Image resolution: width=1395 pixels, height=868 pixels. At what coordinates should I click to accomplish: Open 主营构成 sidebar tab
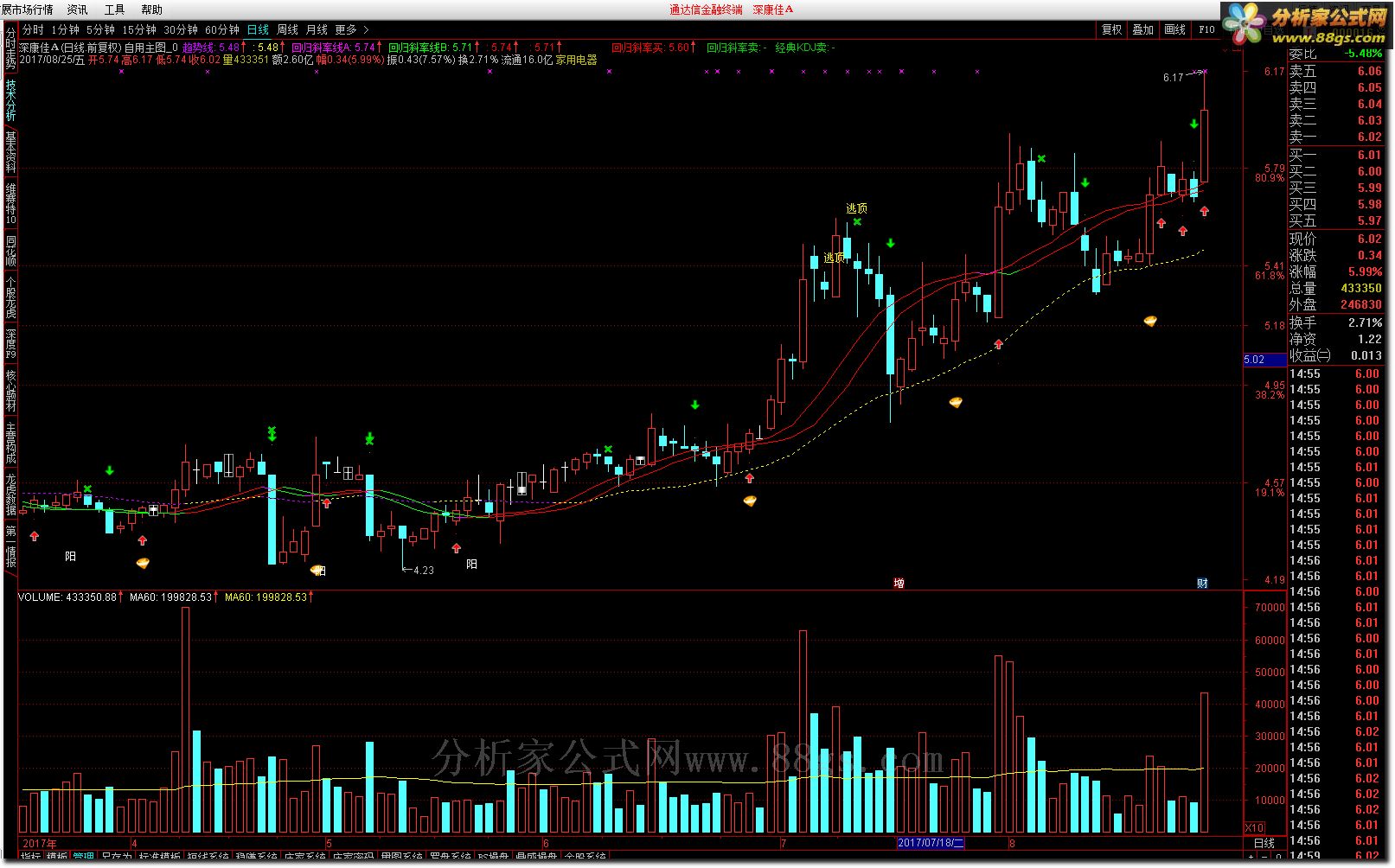pos(10,443)
